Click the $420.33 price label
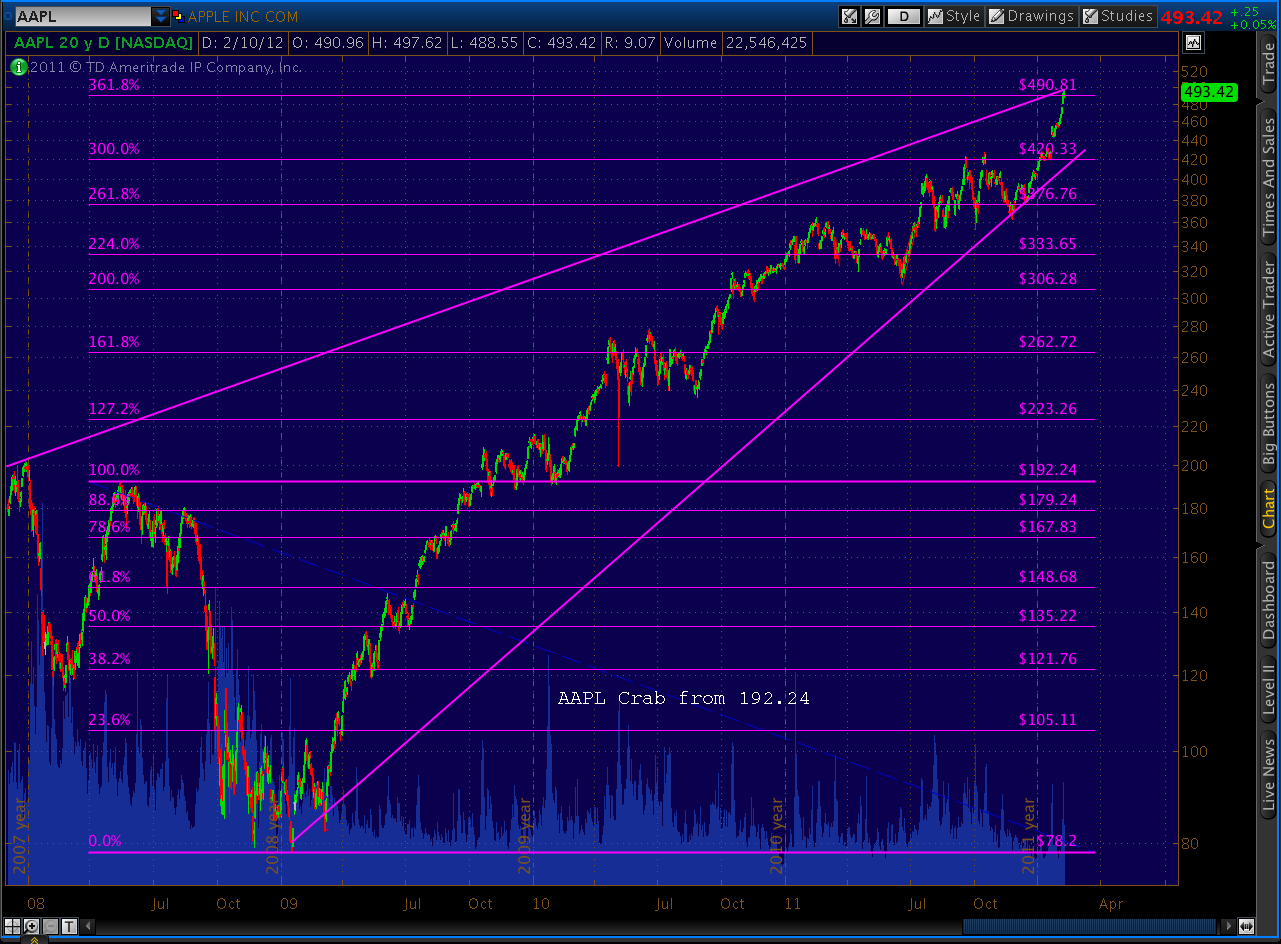 click(1048, 149)
